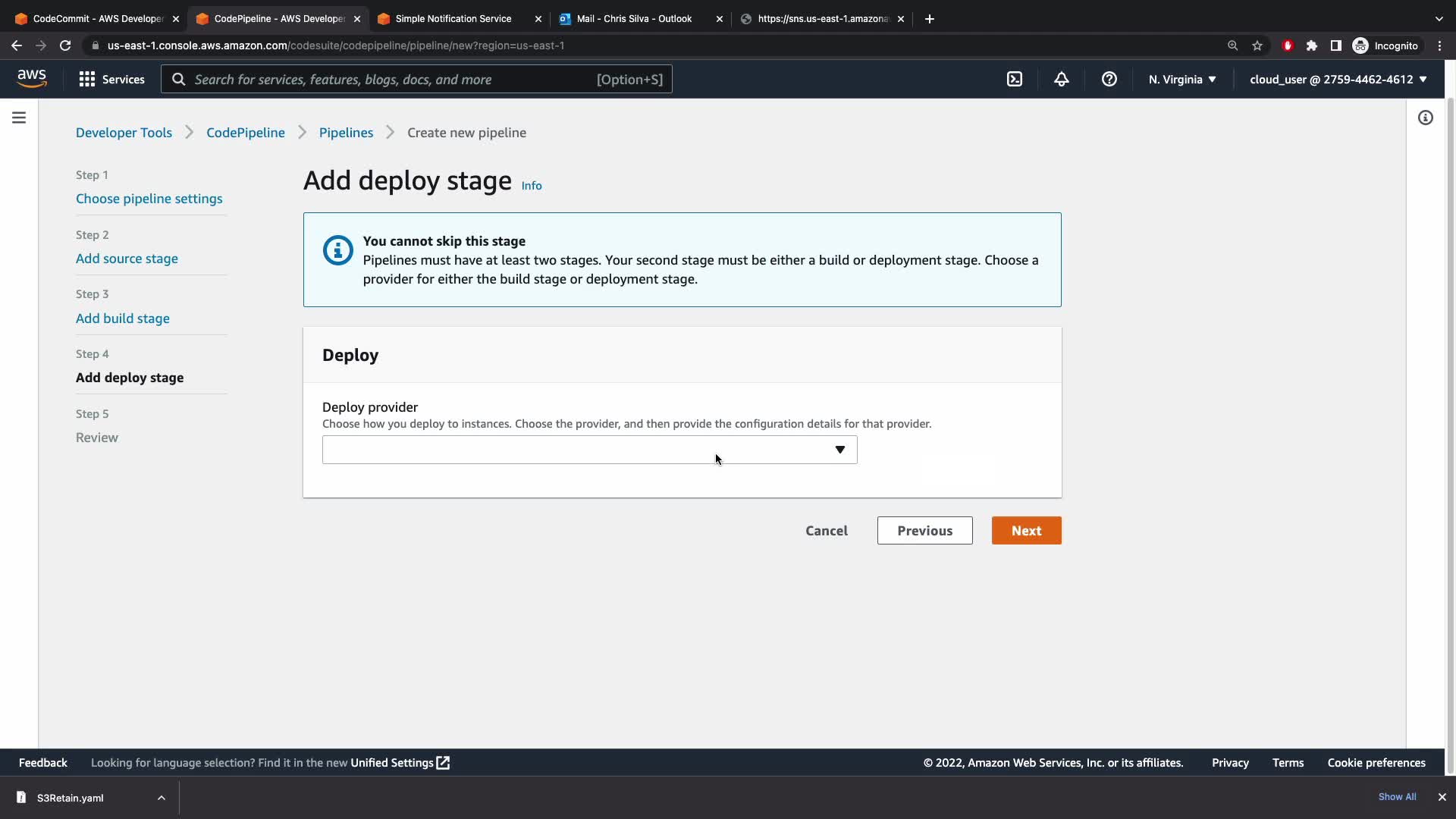
Task: Click the AWS logo home icon
Action: coord(32,79)
